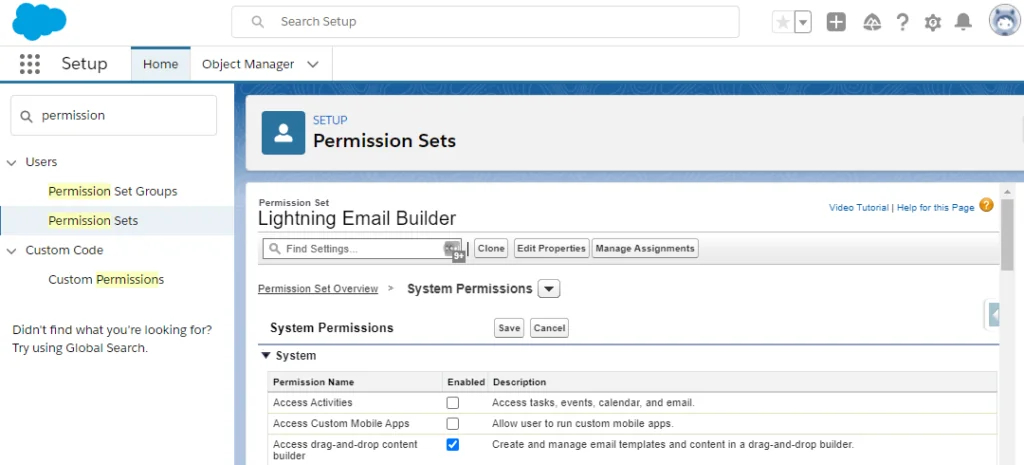
Task: Click the 9+ badge beside Find Settings
Action: point(459,257)
